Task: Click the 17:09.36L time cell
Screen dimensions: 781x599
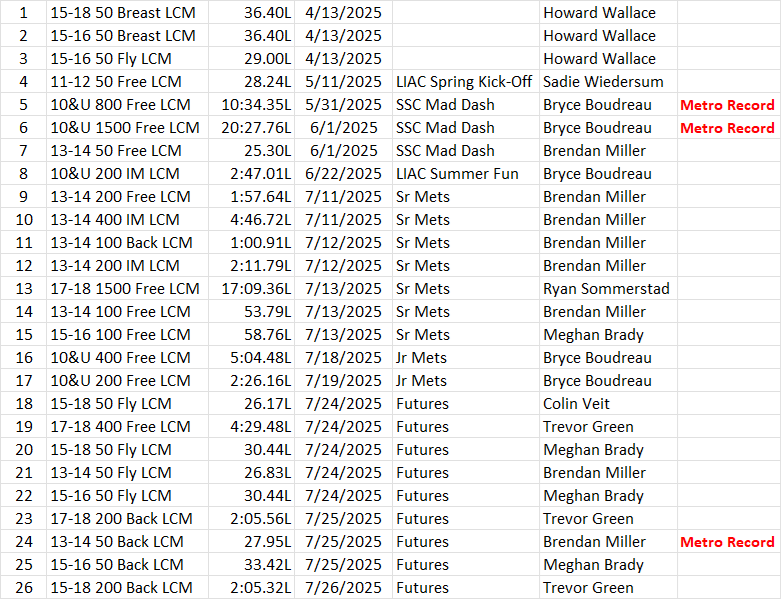Action: pos(257,289)
